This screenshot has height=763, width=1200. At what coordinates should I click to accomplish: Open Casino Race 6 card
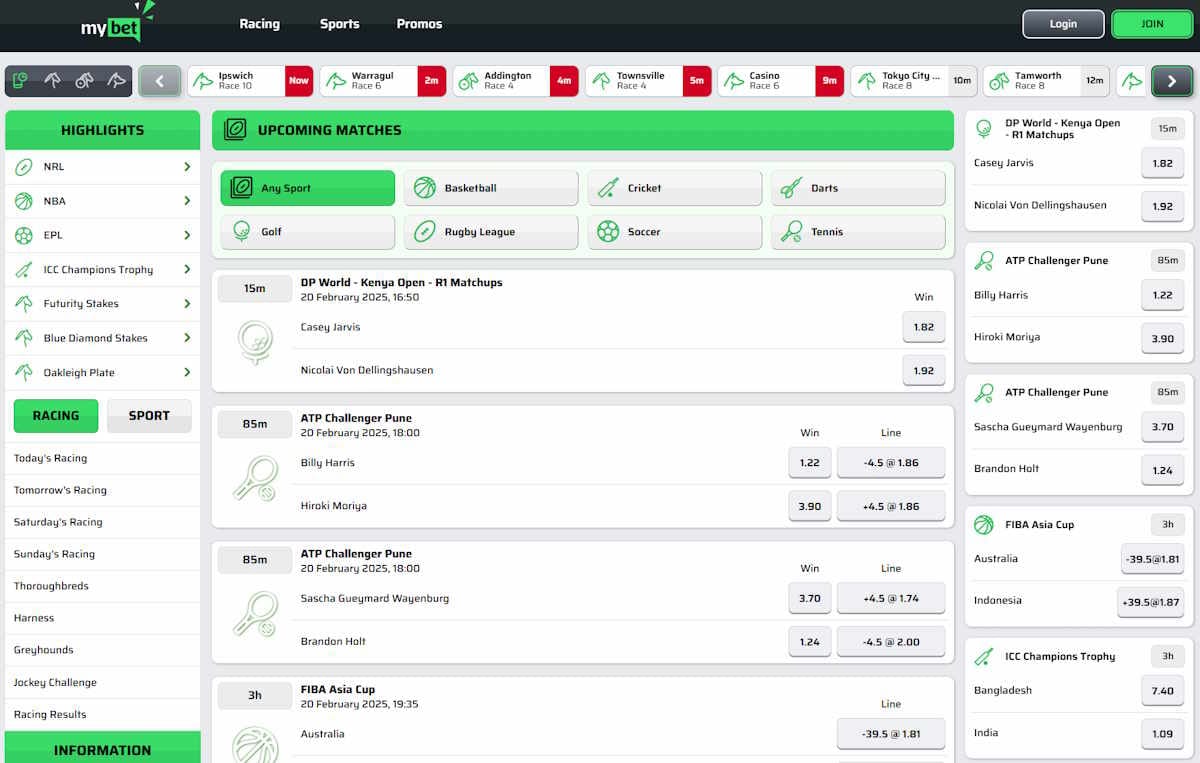pos(781,81)
